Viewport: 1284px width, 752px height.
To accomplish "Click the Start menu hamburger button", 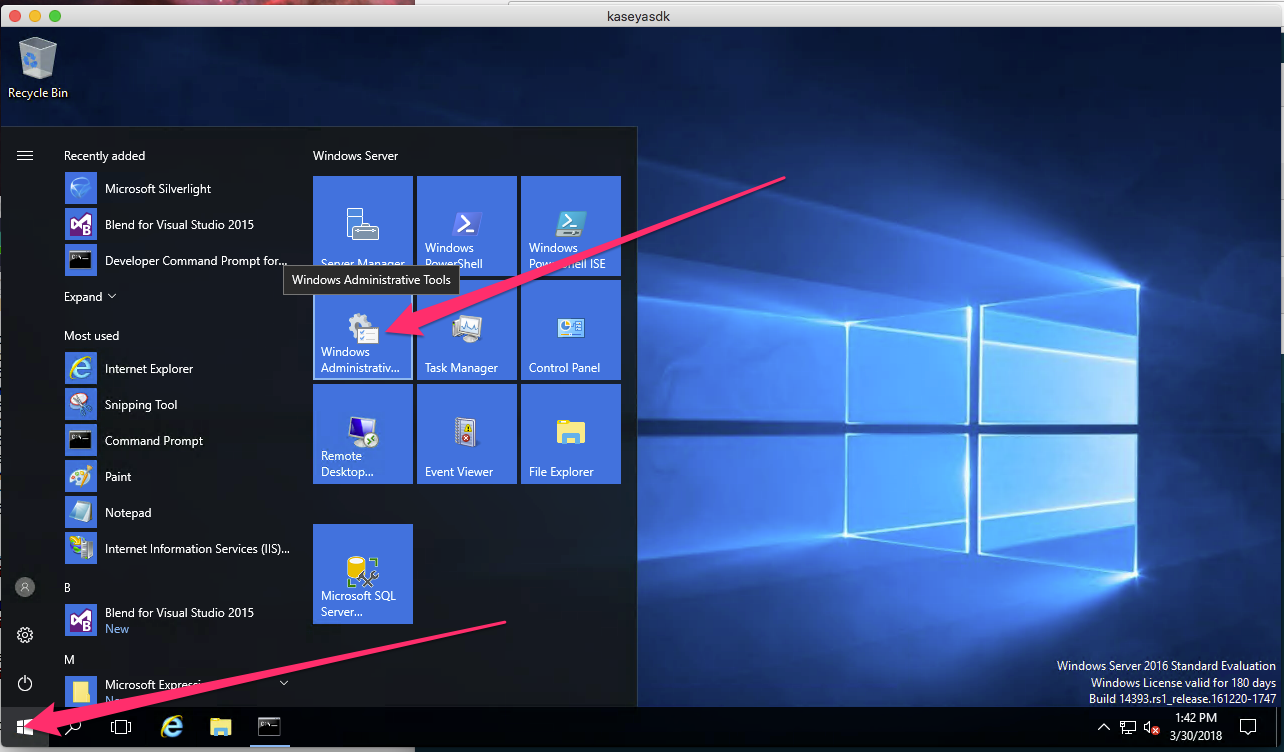I will click(25, 155).
